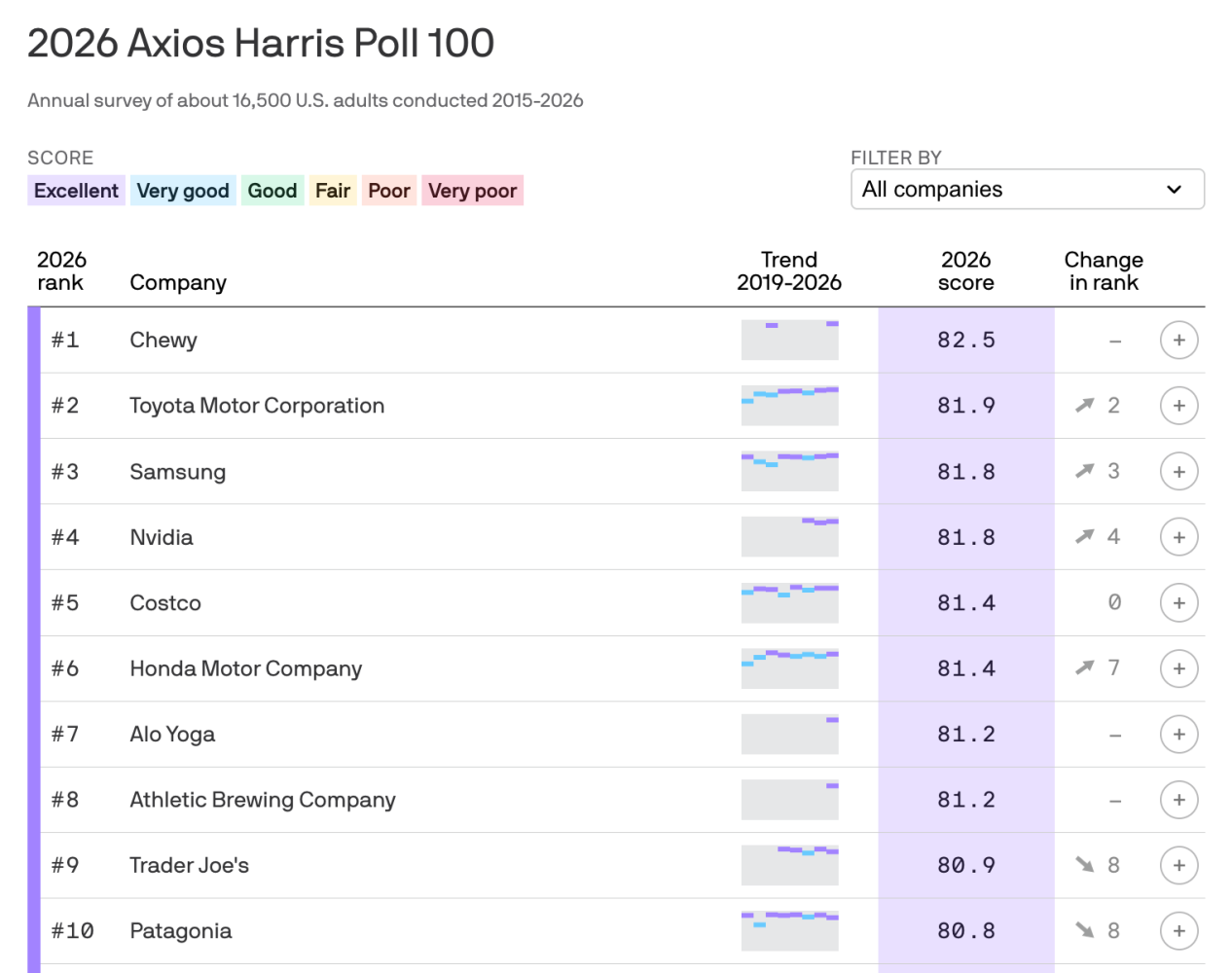This screenshot has height=973, width=1232.
Task: Click Costco's 0 rank change value
Action: tap(1114, 603)
